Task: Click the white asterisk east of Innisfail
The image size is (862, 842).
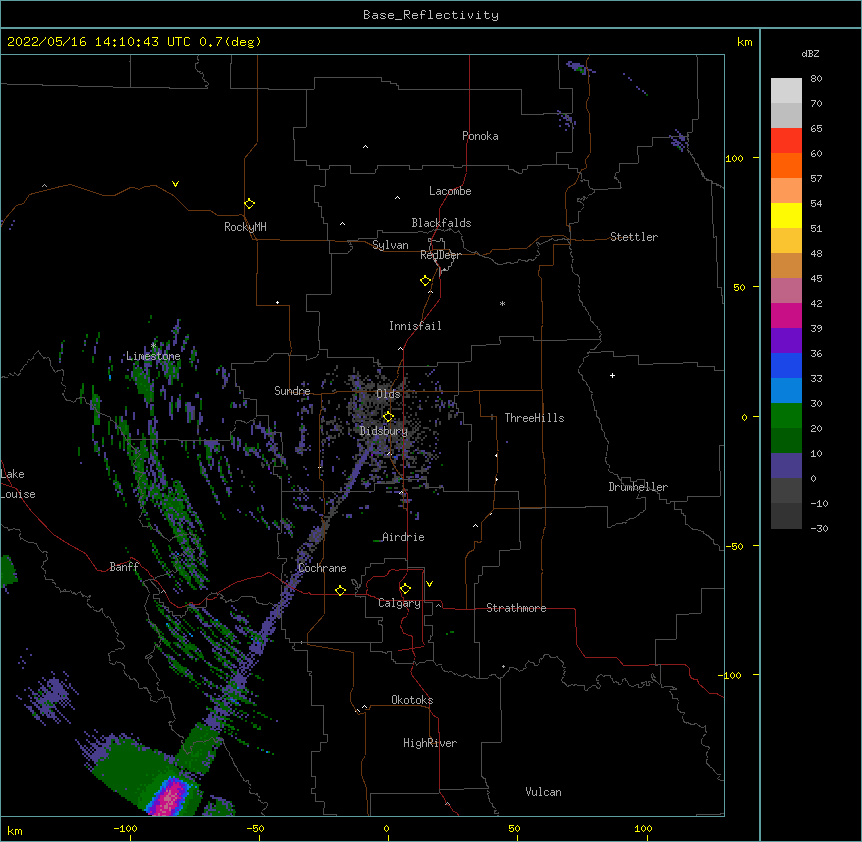Action: click(x=502, y=303)
